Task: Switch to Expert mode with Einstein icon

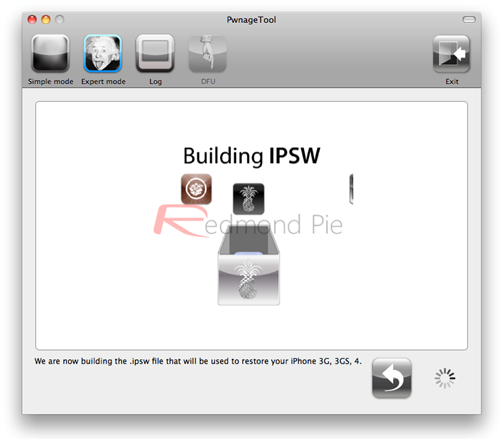Action: point(103,54)
